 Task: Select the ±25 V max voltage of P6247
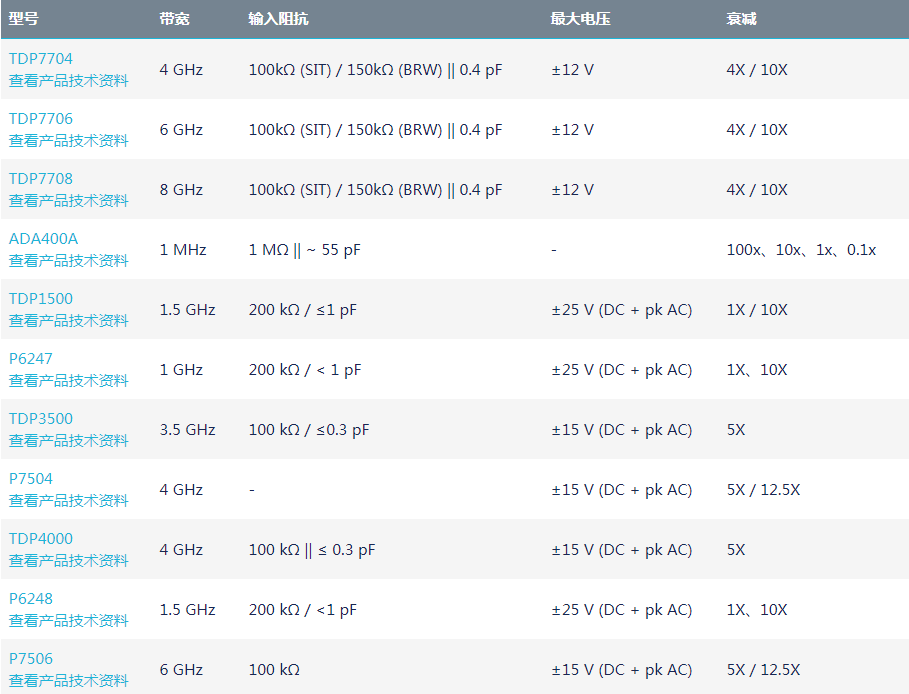pos(622,370)
